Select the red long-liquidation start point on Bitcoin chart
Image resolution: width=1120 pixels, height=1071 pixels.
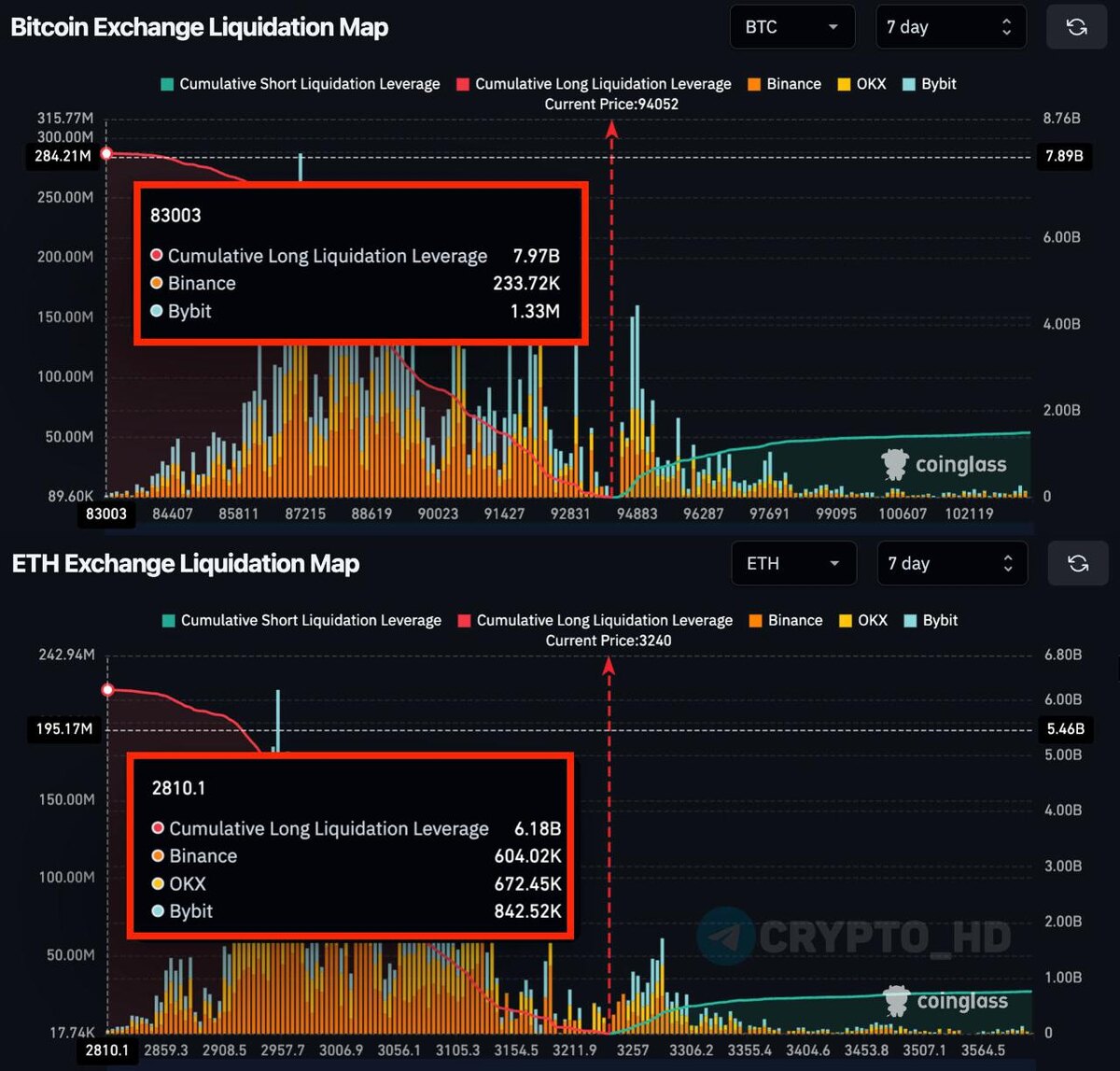point(106,153)
